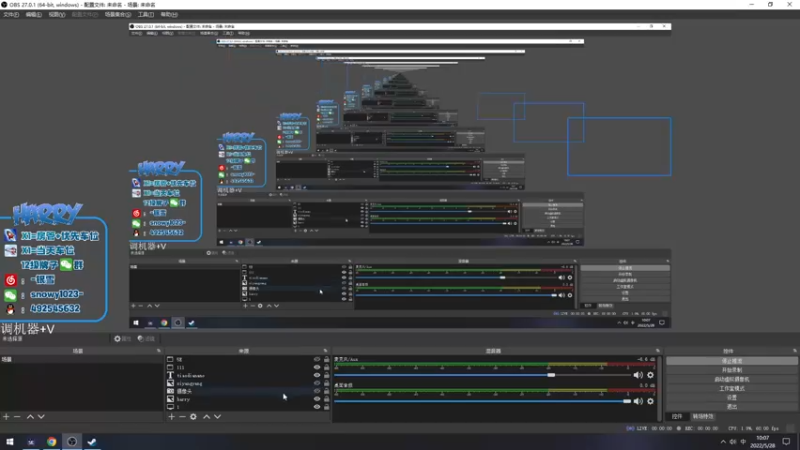Pop out the sources dock panel

click(326, 351)
